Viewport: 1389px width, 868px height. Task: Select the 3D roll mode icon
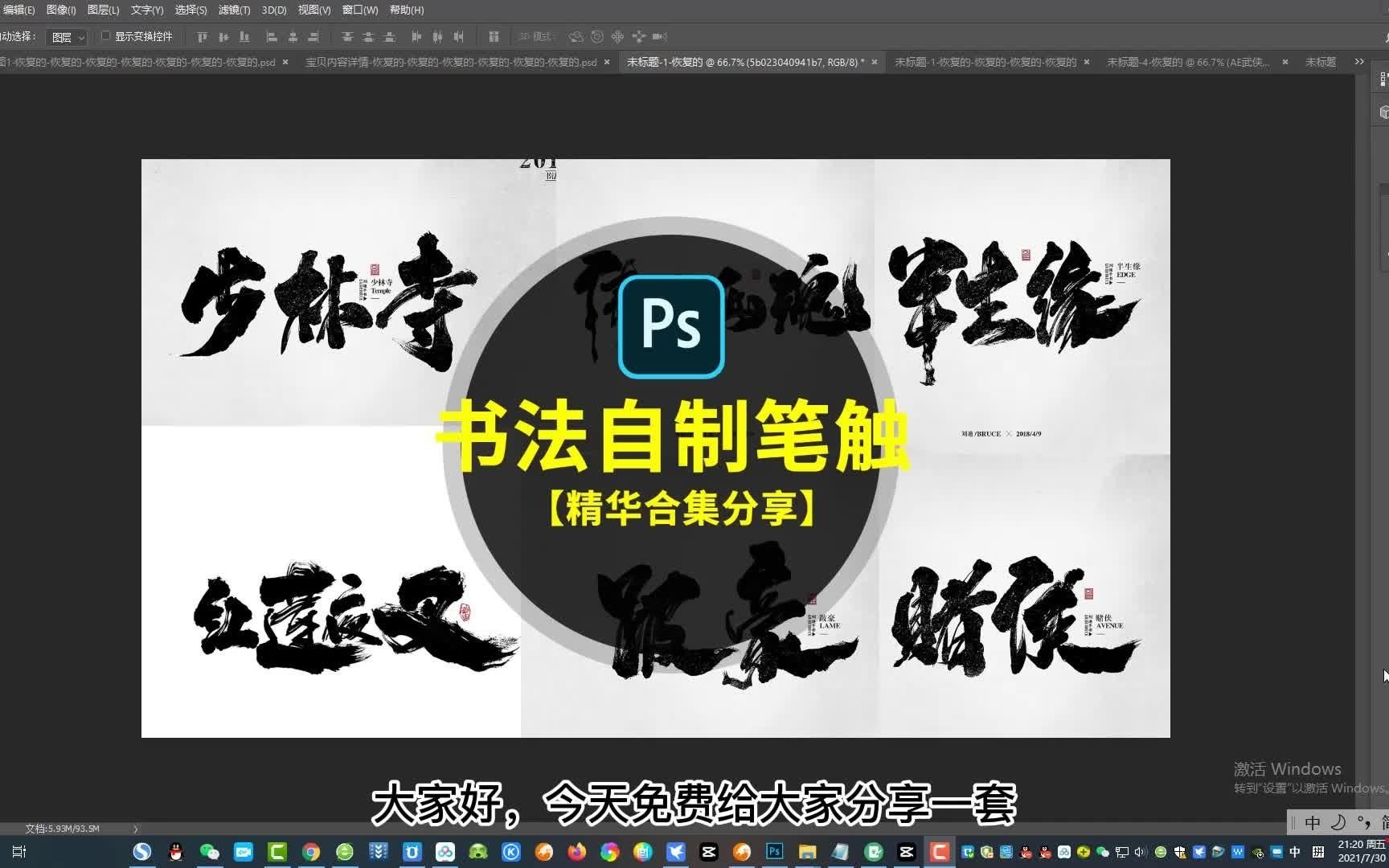point(596,36)
